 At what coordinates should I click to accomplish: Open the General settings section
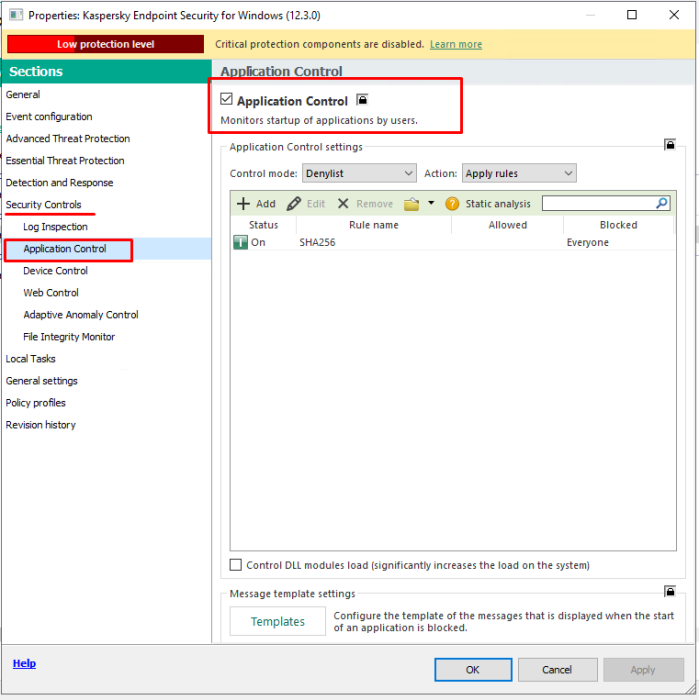pos(42,381)
